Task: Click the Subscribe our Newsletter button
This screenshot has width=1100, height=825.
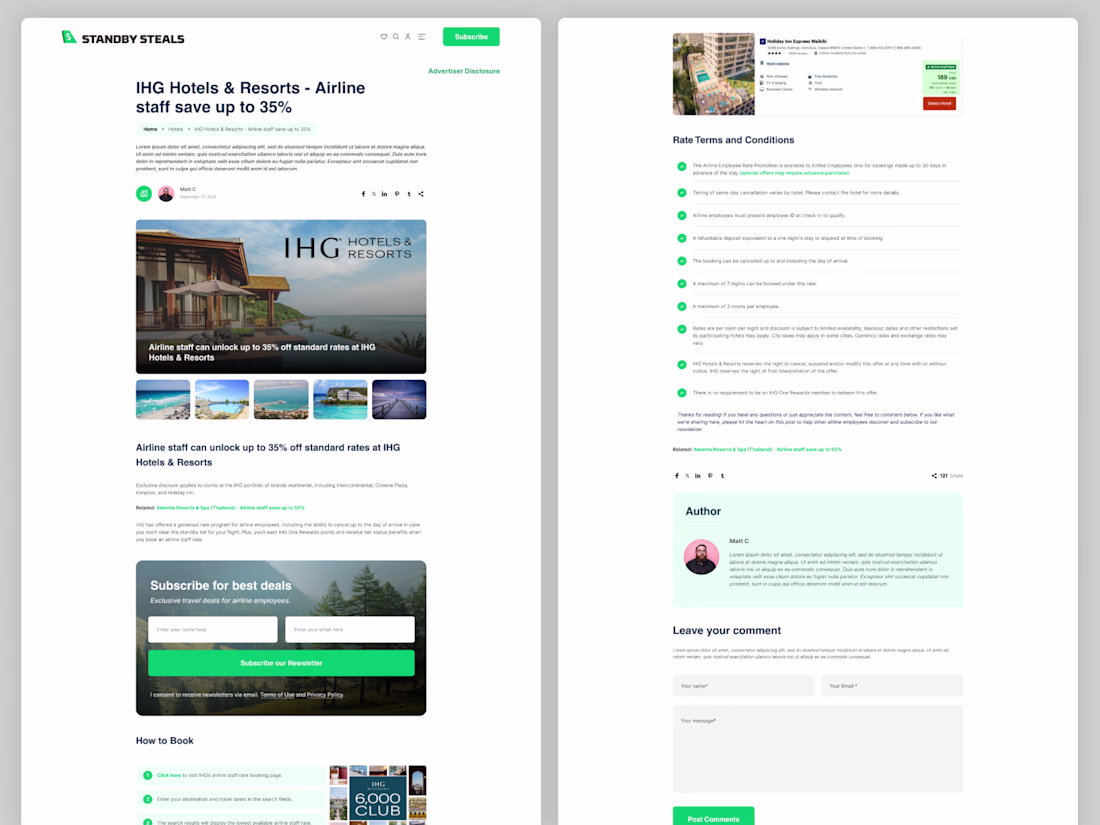Action: 281,663
